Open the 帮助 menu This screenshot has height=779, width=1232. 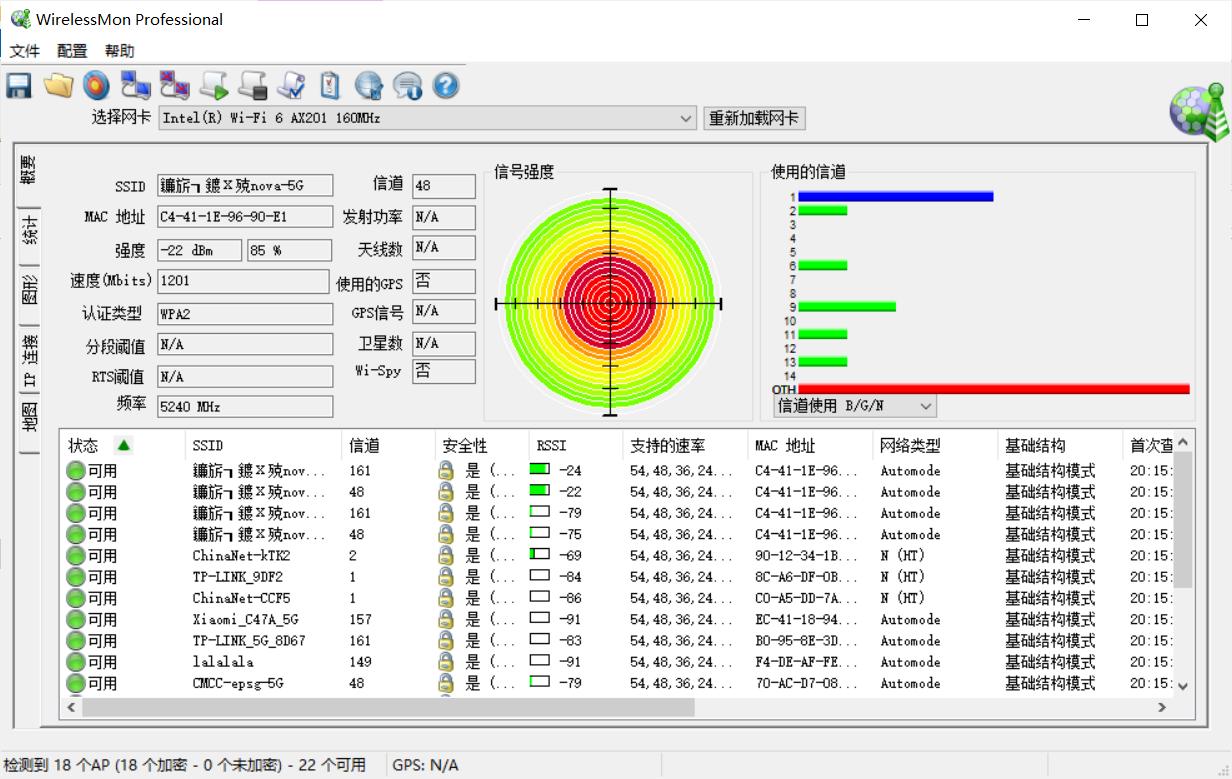pos(119,51)
